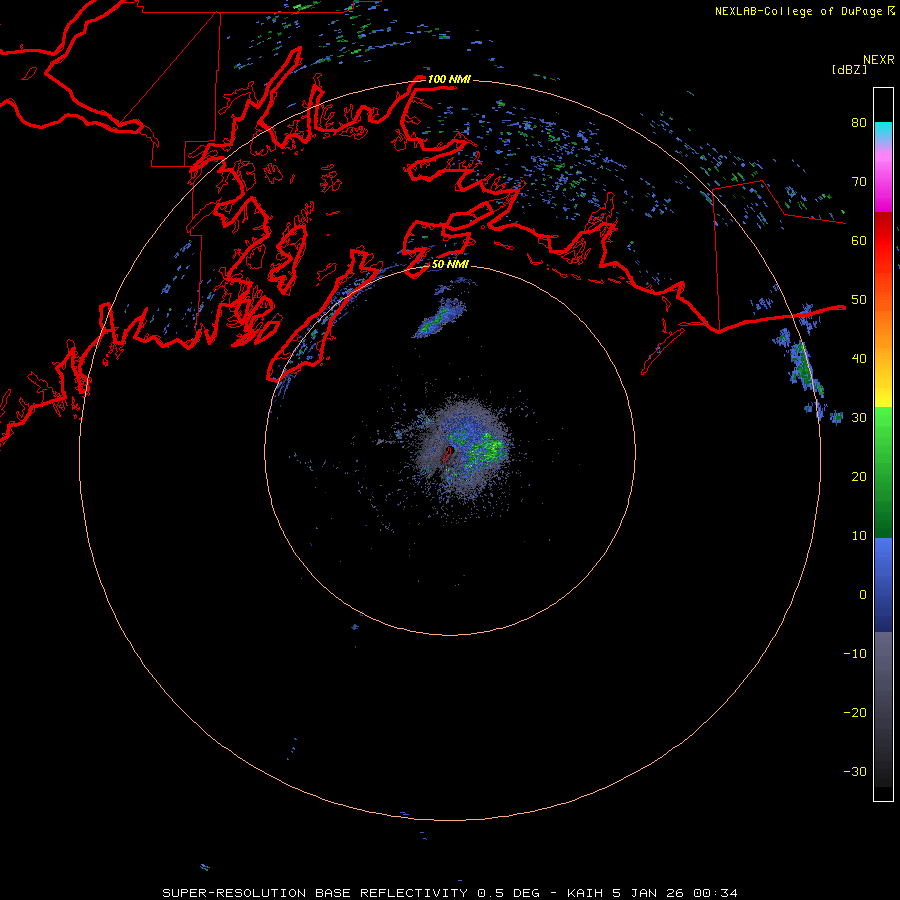900x900 pixels.
Task: Click the 50 value on dBZ scale
Action: pos(859,300)
